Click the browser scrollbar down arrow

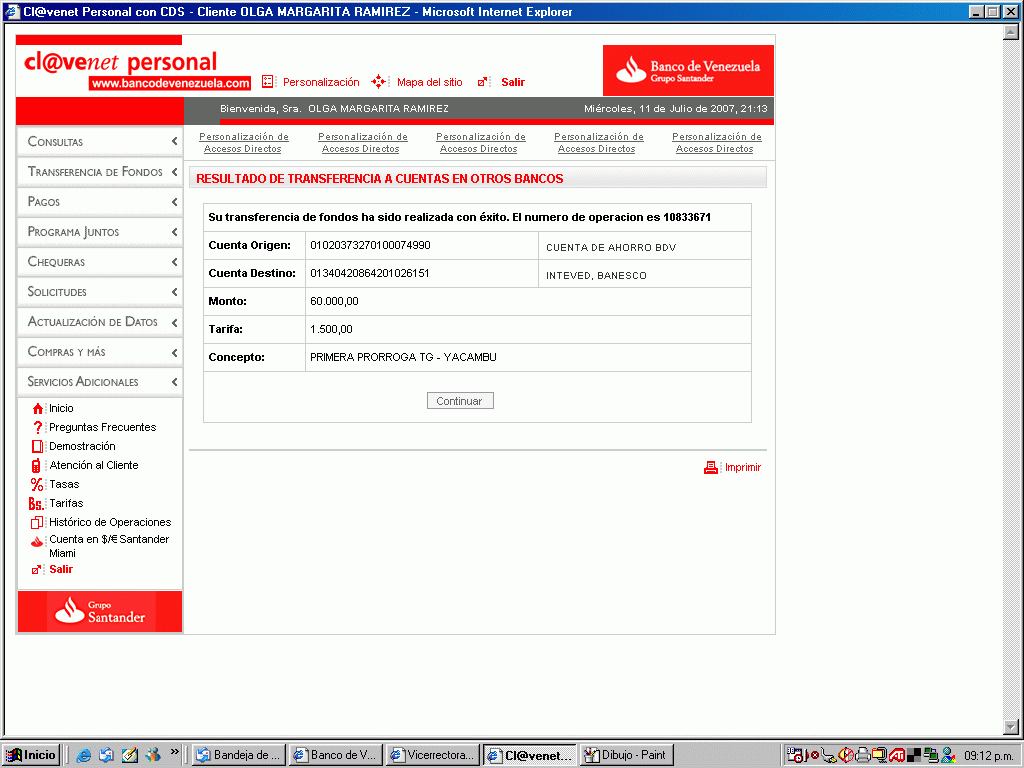pos(1010,727)
